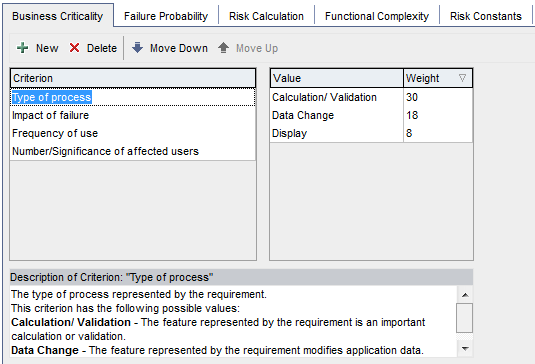This screenshot has width=535, height=364.
Task: Select the Impact of failure criterion
Action: 133,115
